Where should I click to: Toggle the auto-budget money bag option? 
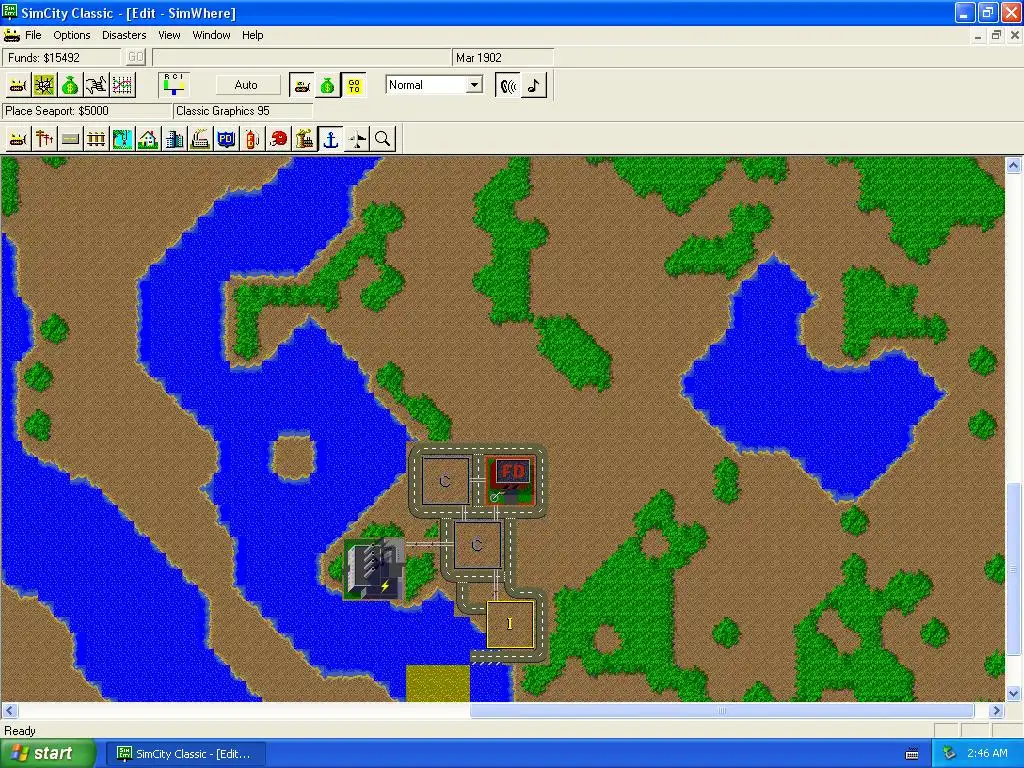pyautogui.click(x=328, y=86)
